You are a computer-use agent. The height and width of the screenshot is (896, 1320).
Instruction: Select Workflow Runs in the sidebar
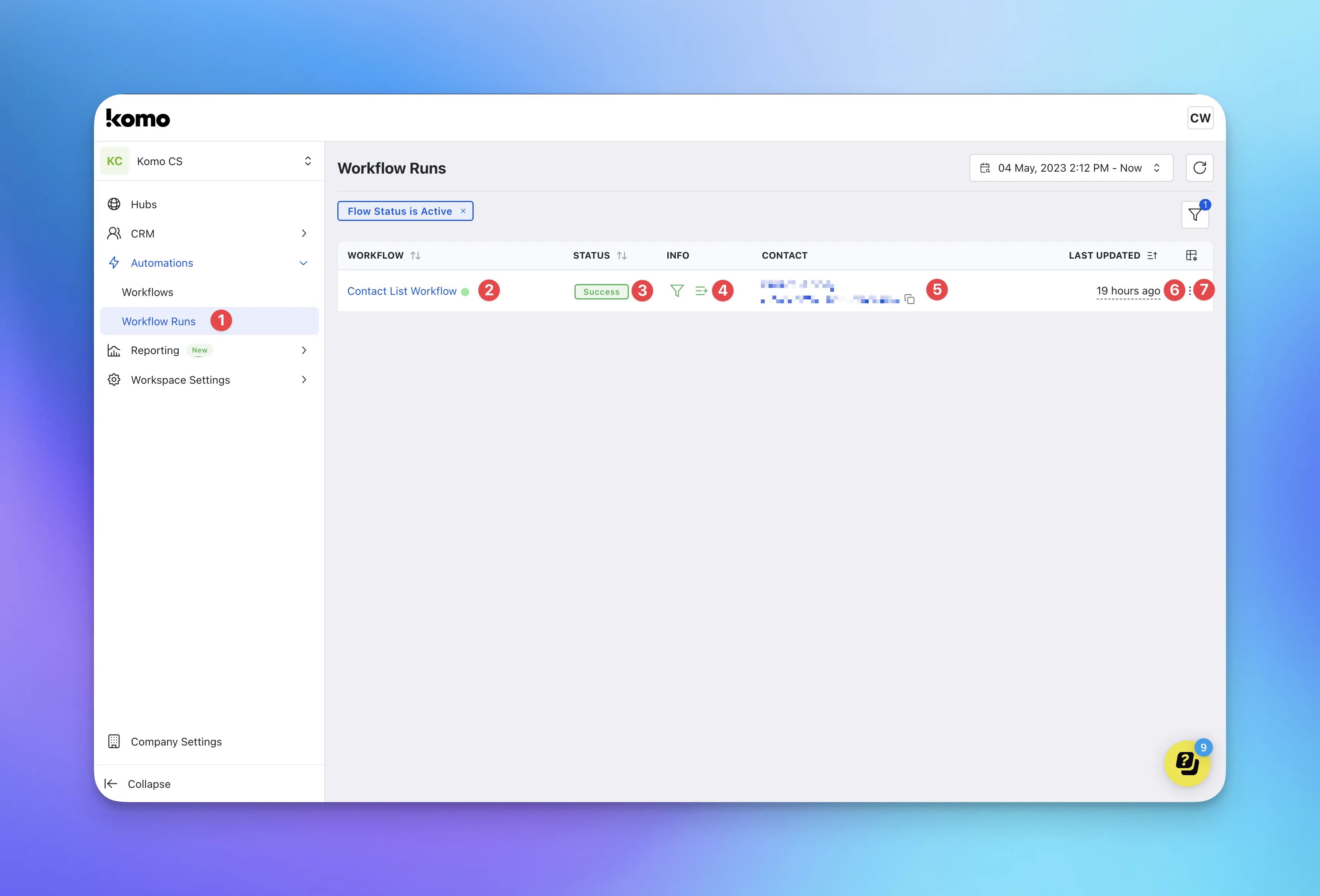209,321
